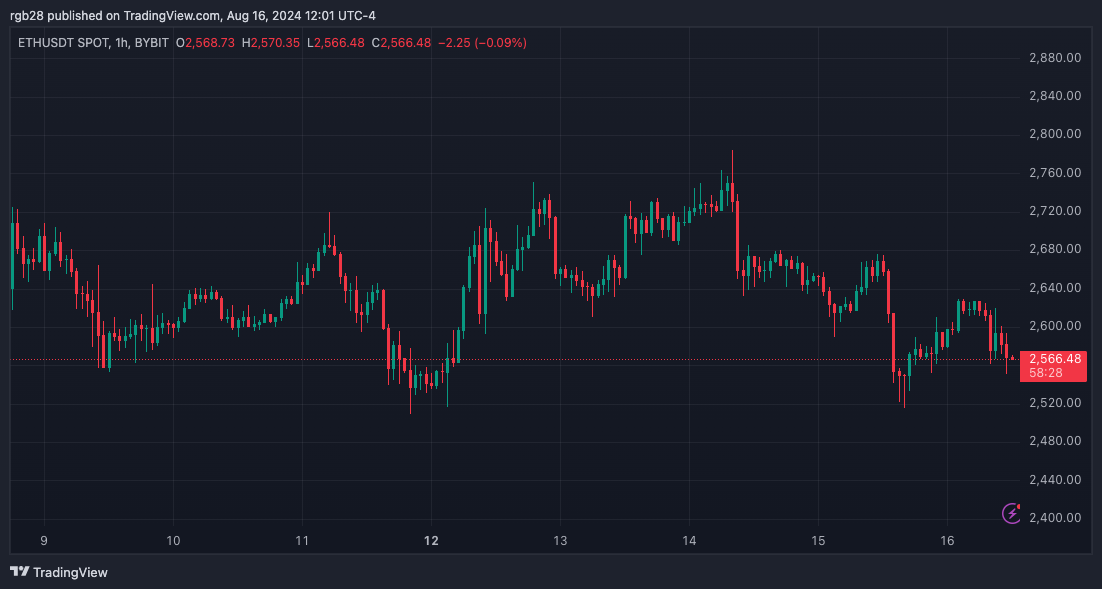Click the H2,570.35 high value in legend
The image size is (1102, 589).
point(271,43)
